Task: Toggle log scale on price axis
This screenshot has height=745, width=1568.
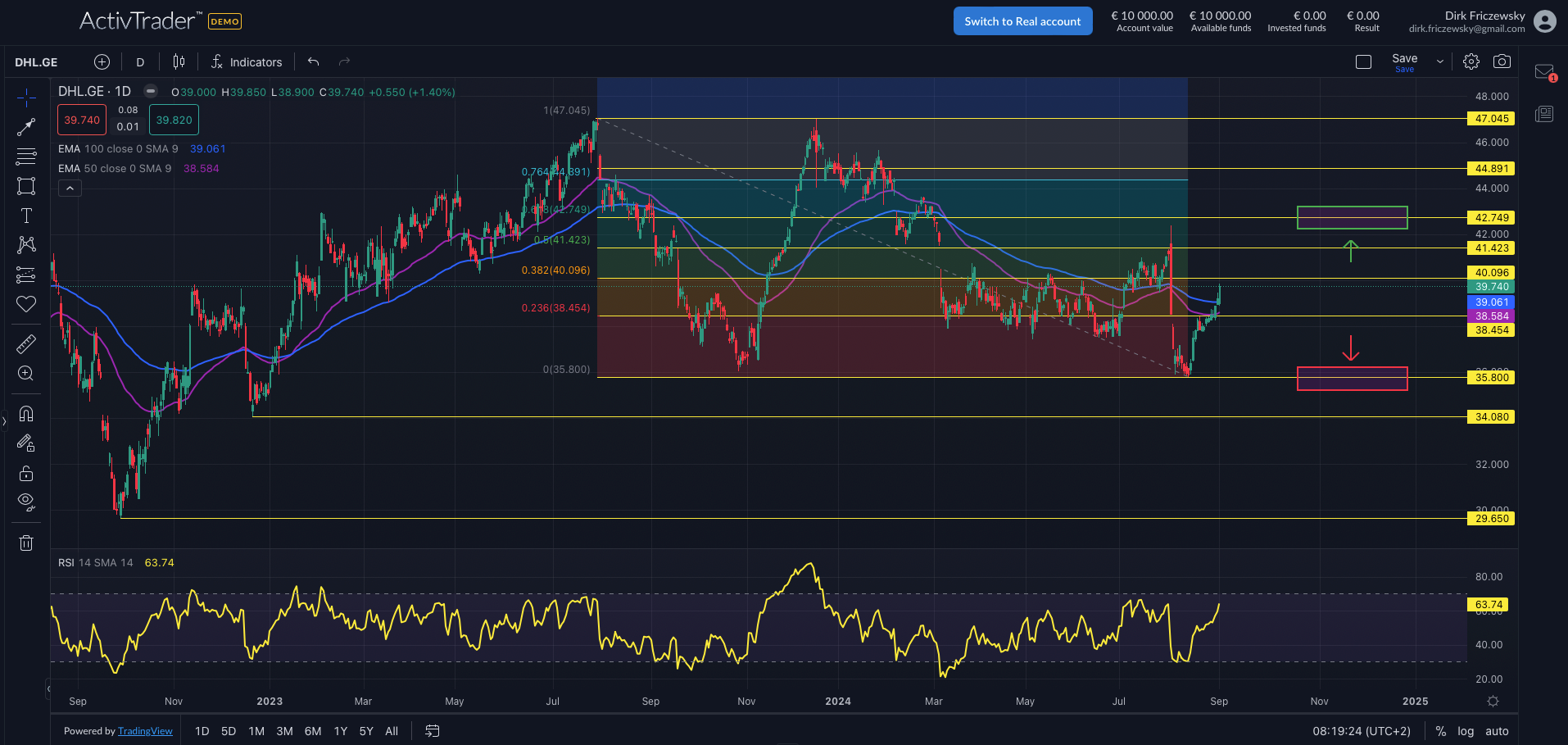Action: coord(1466,731)
